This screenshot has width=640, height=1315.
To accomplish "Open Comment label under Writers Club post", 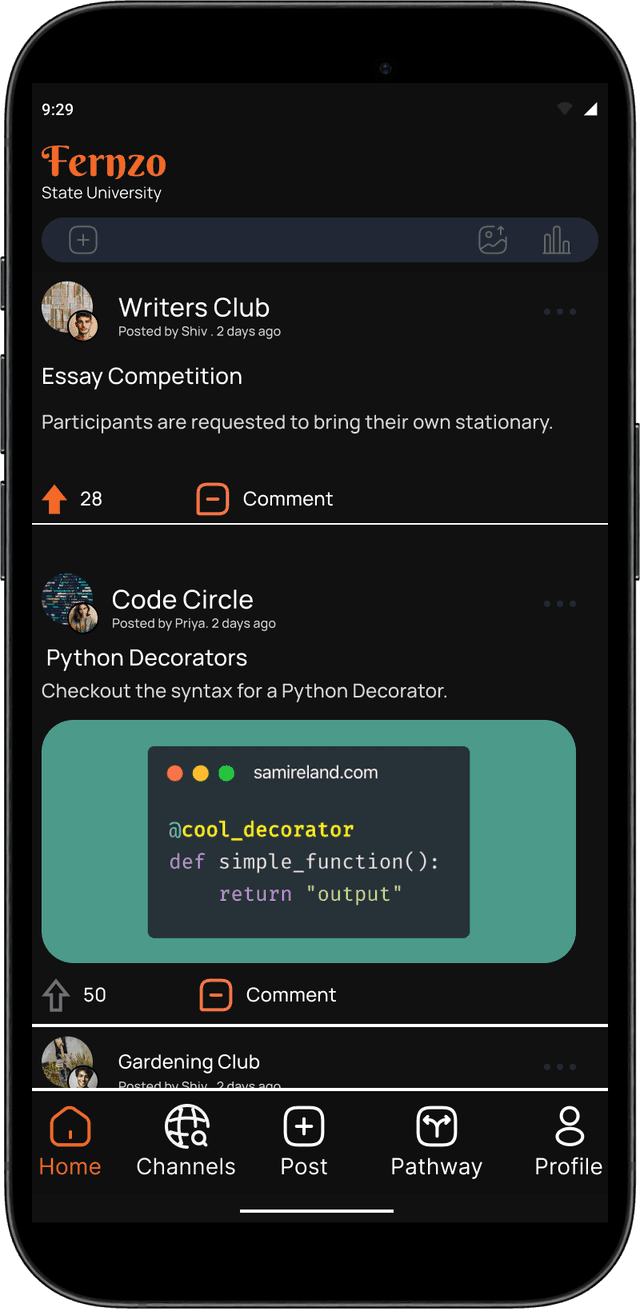I will click(288, 499).
